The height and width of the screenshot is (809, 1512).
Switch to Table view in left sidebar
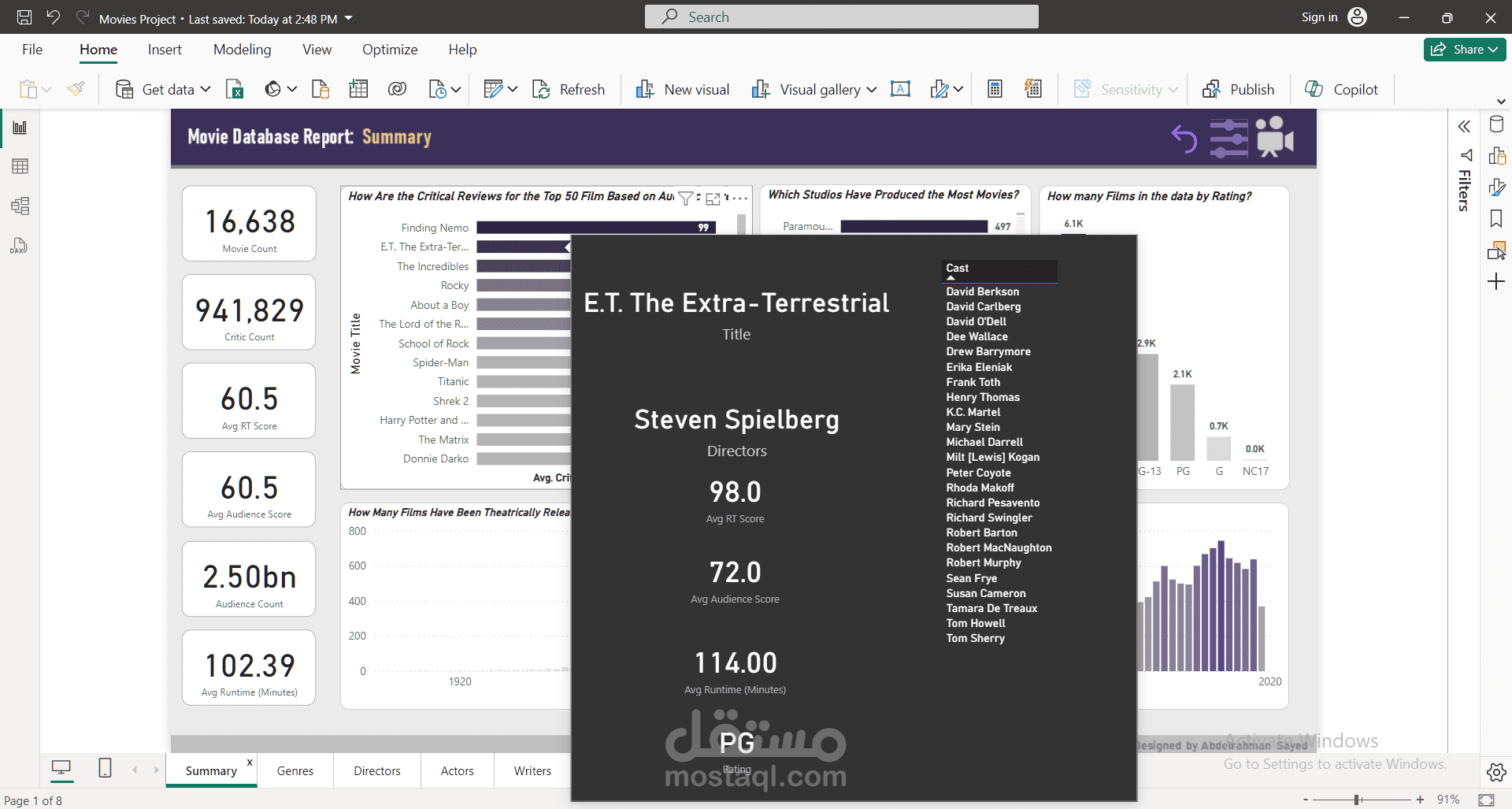pyautogui.click(x=20, y=166)
